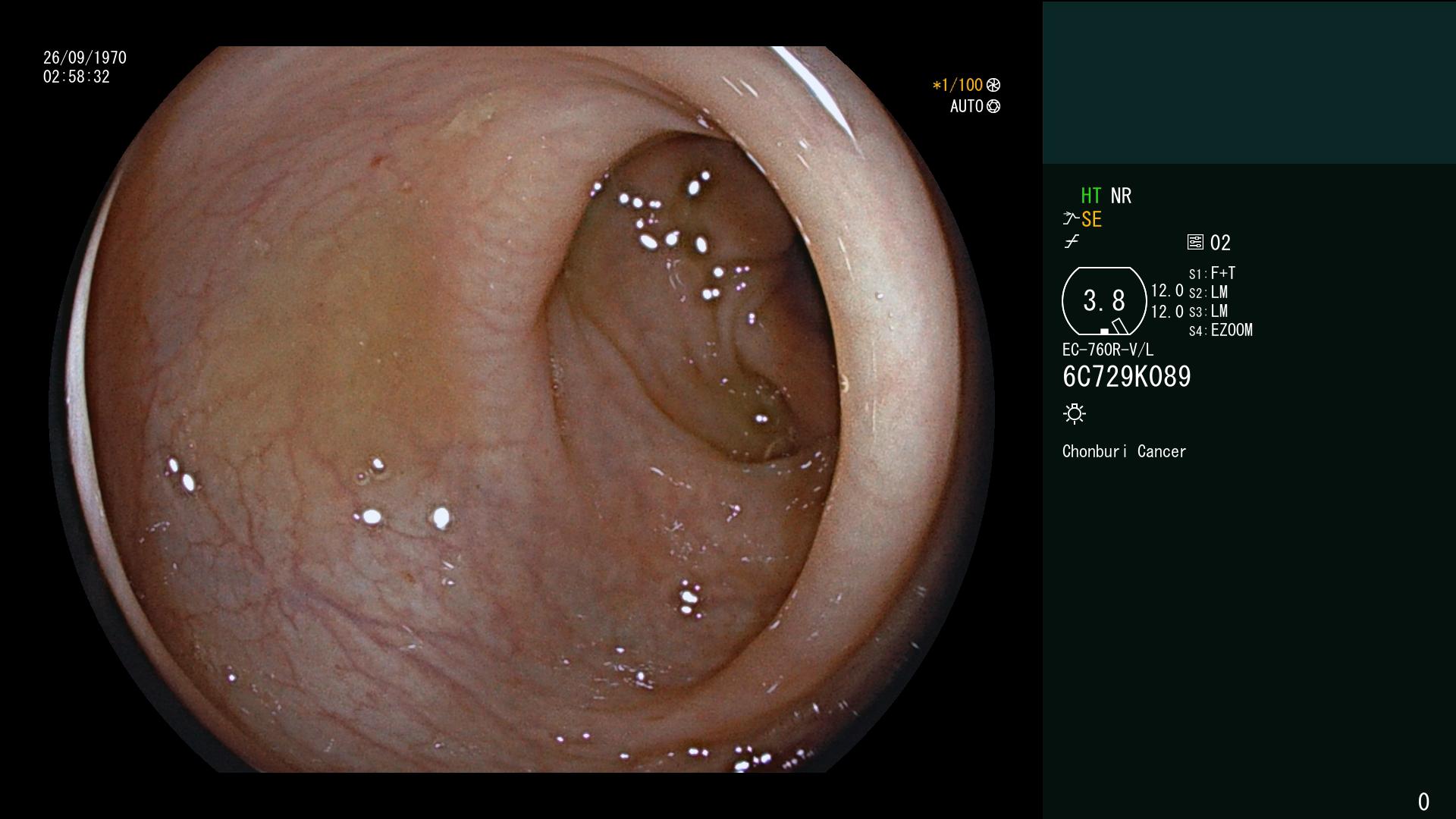Click the light lamp icon
The width and height of the screenshot is (1456, 819).
coord(1075,414)
